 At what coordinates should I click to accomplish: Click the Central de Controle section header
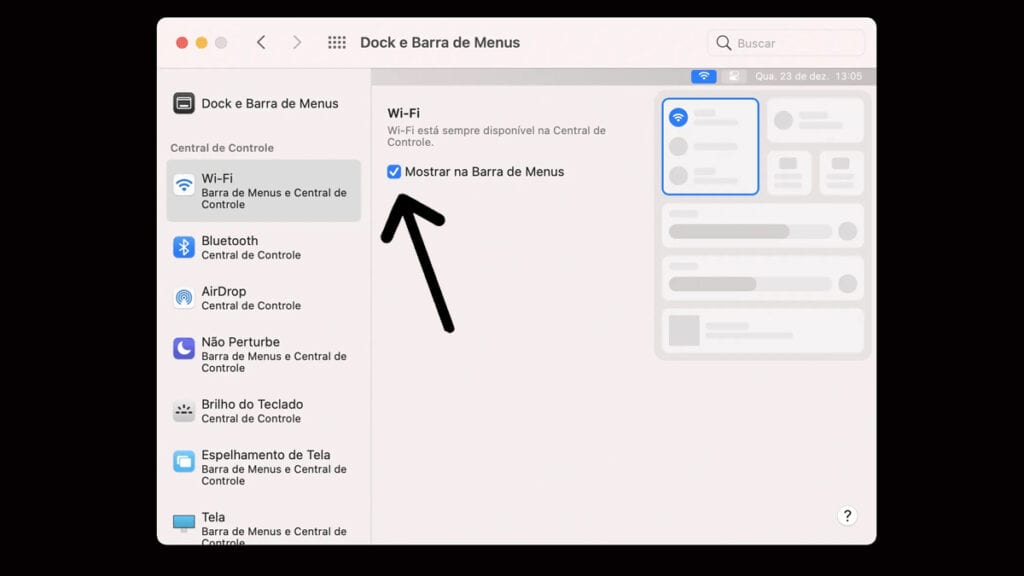tap(222, 148)
